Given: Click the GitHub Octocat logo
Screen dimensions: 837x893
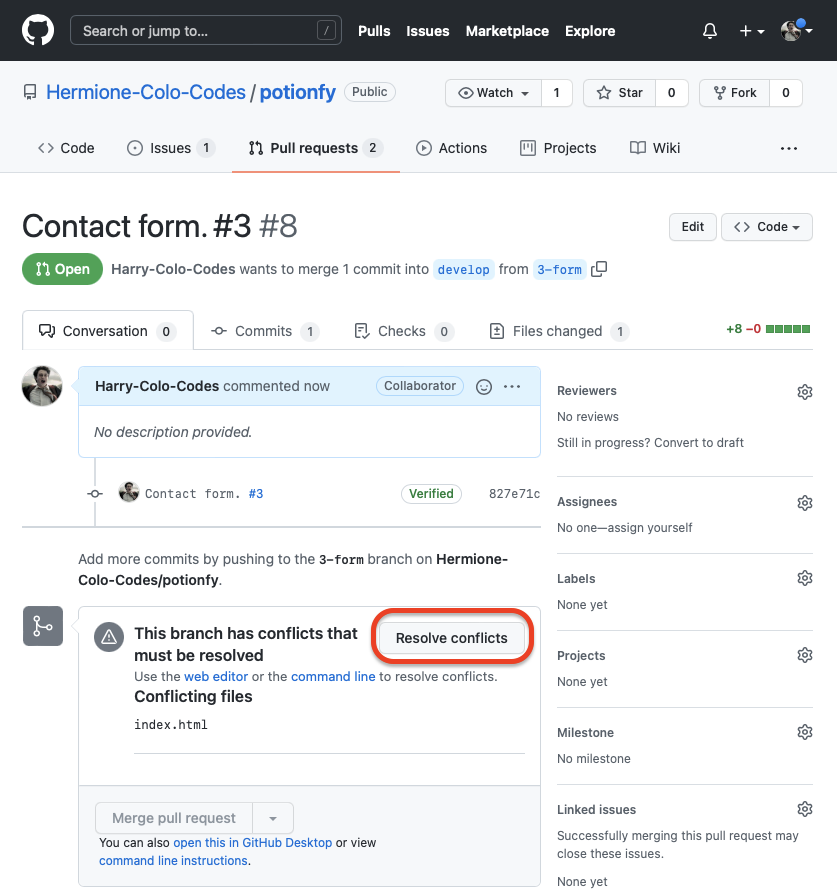Looking at the screenshot, I should pos(38,31).
